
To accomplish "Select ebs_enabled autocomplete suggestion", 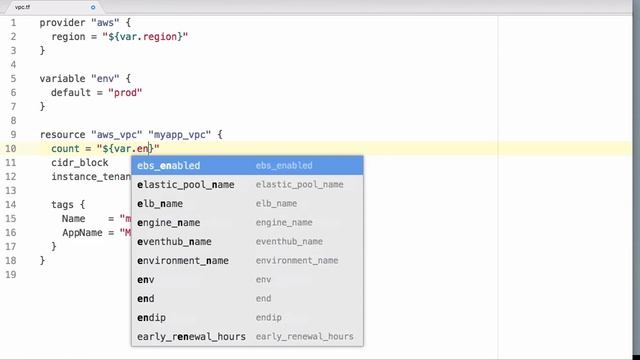I will 247,165.
